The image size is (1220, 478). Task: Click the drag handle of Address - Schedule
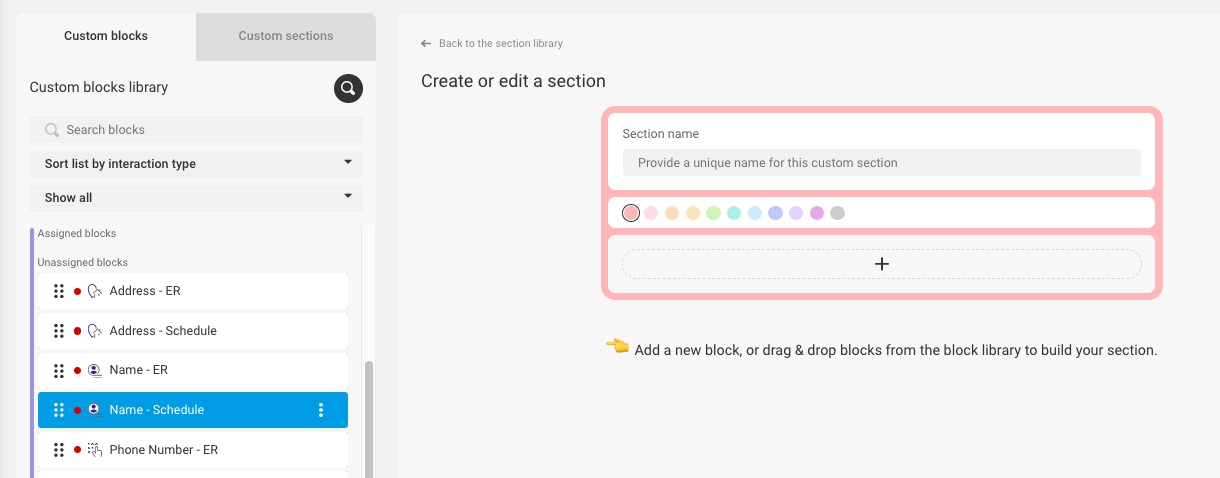[x=59, y=331]
